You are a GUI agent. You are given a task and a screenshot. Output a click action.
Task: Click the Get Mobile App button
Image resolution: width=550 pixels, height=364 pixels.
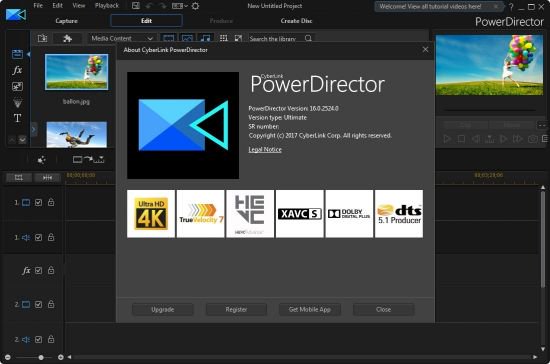(x=310, y=309)
